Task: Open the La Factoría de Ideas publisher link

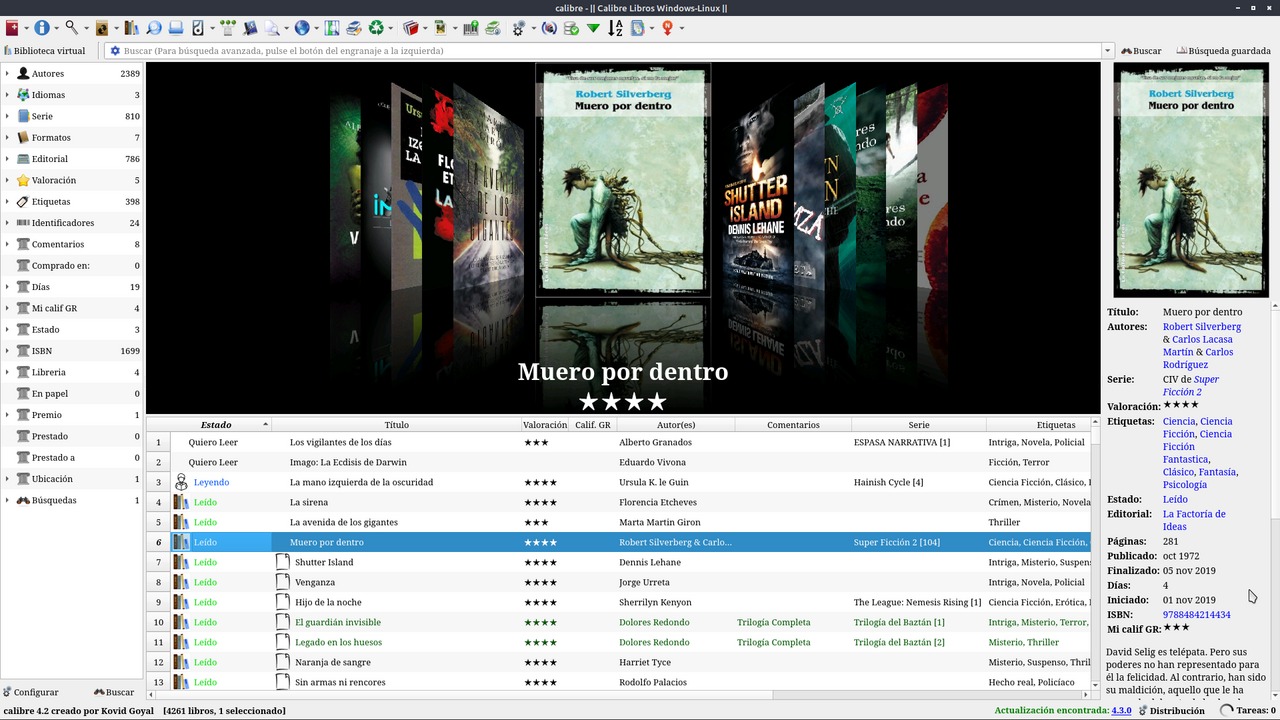Action: (1194, 520)
